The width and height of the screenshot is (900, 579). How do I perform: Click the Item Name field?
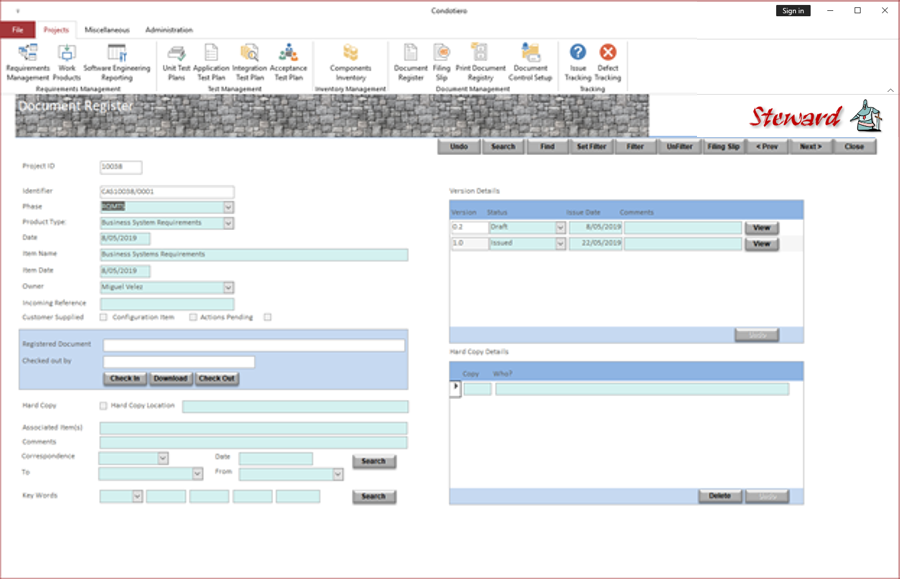coord(254,255)
